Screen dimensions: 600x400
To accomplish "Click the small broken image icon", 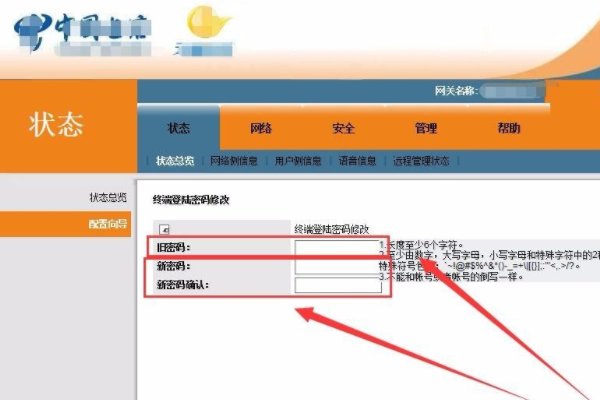I will tap(164, 229).
